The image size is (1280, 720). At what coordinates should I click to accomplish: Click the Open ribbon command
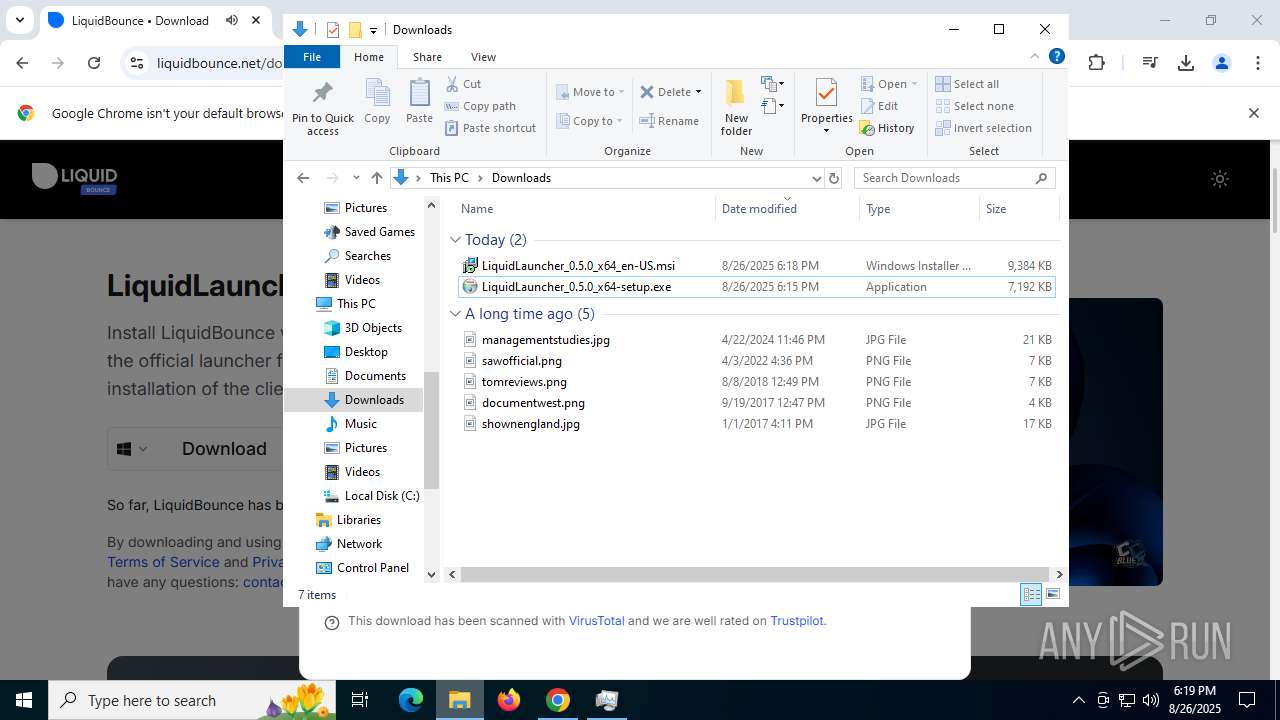point(888,84)
